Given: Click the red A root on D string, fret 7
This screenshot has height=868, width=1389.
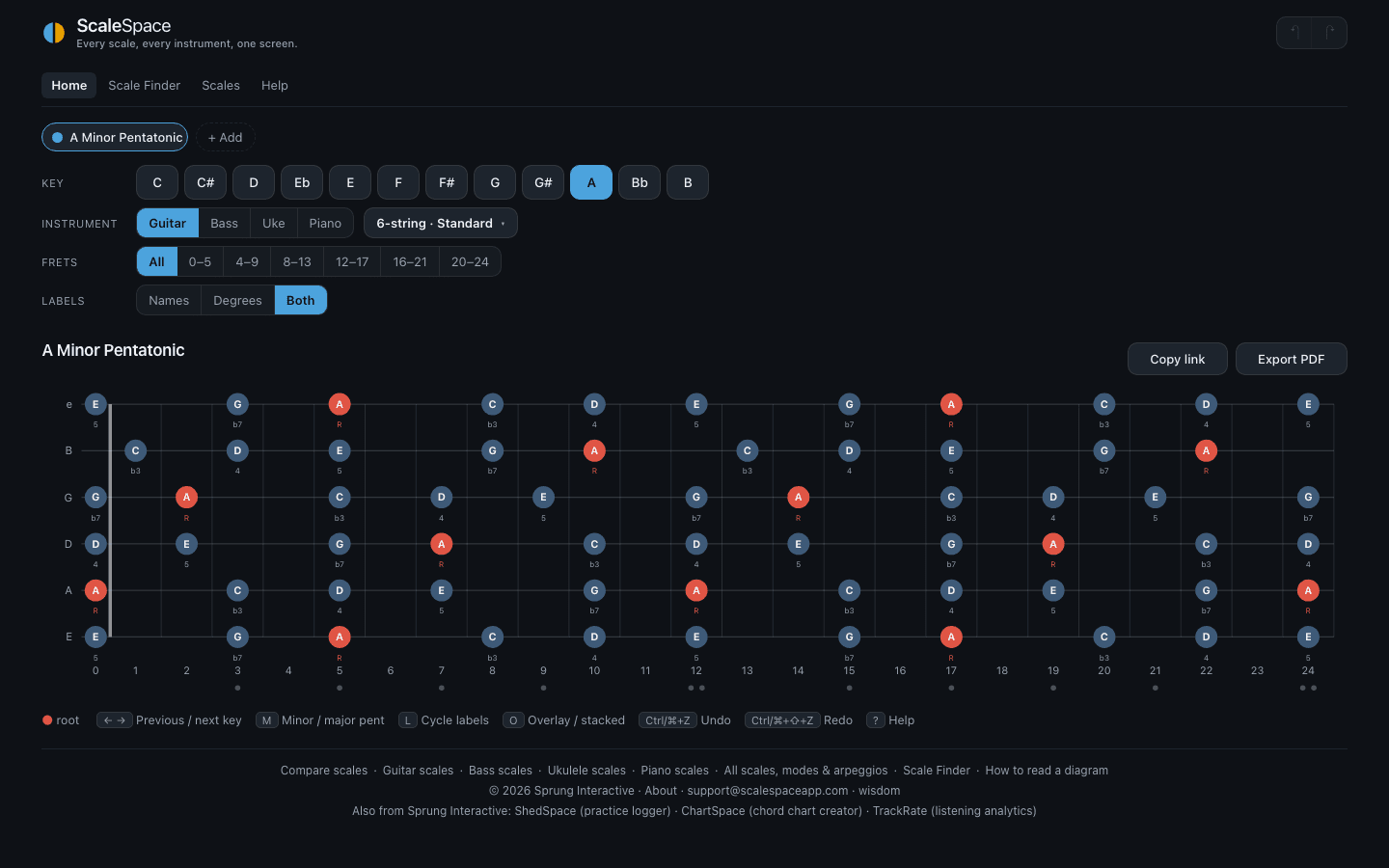Looking at the screenshot, I should [x=441, y=544].
